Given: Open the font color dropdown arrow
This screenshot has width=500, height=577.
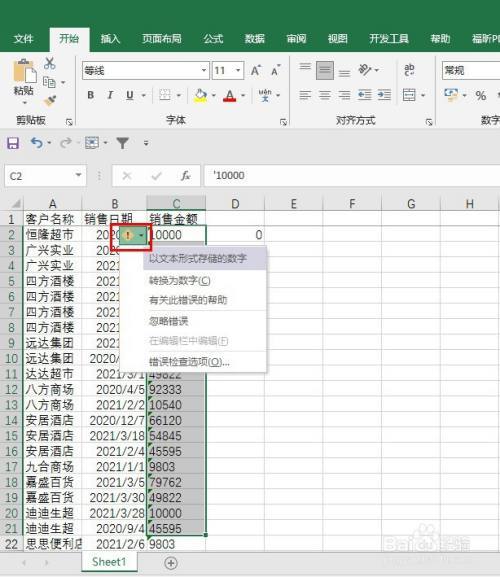Looking at the screenshot, I should point(243,96).
